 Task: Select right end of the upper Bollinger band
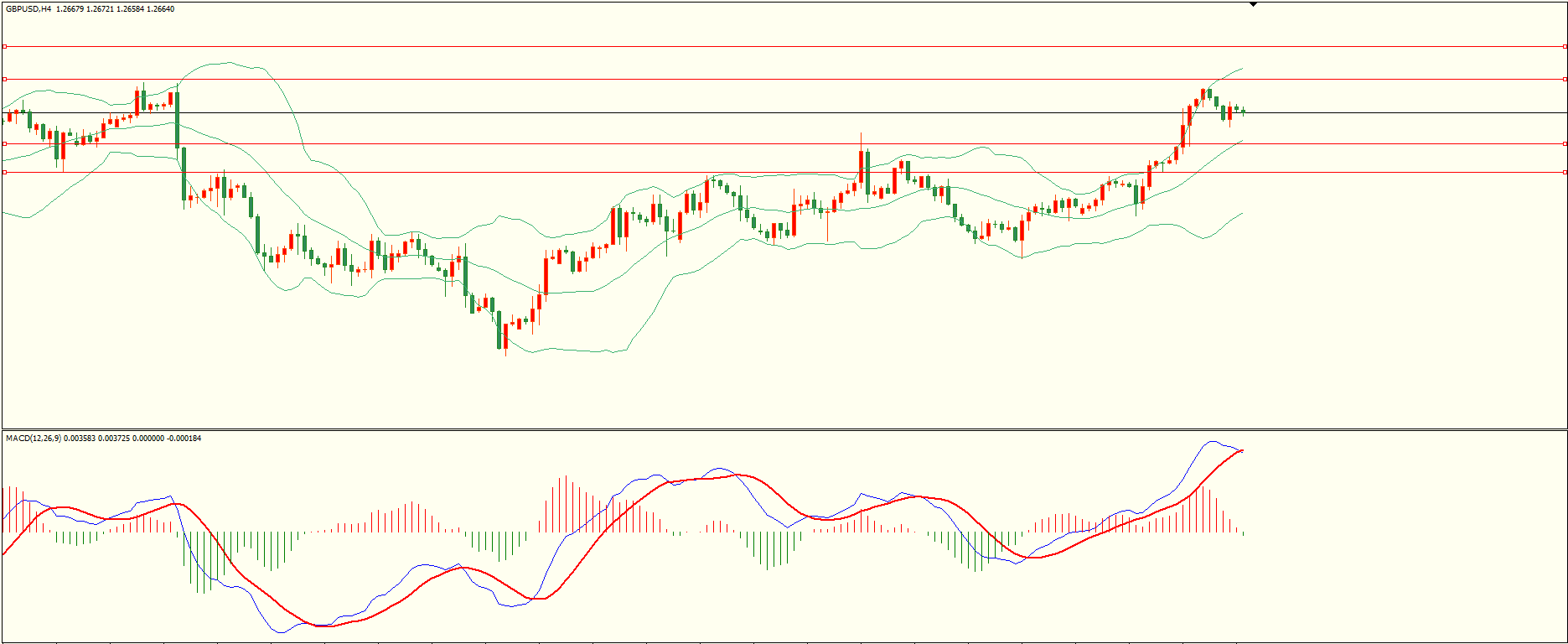coord(1242,69)
